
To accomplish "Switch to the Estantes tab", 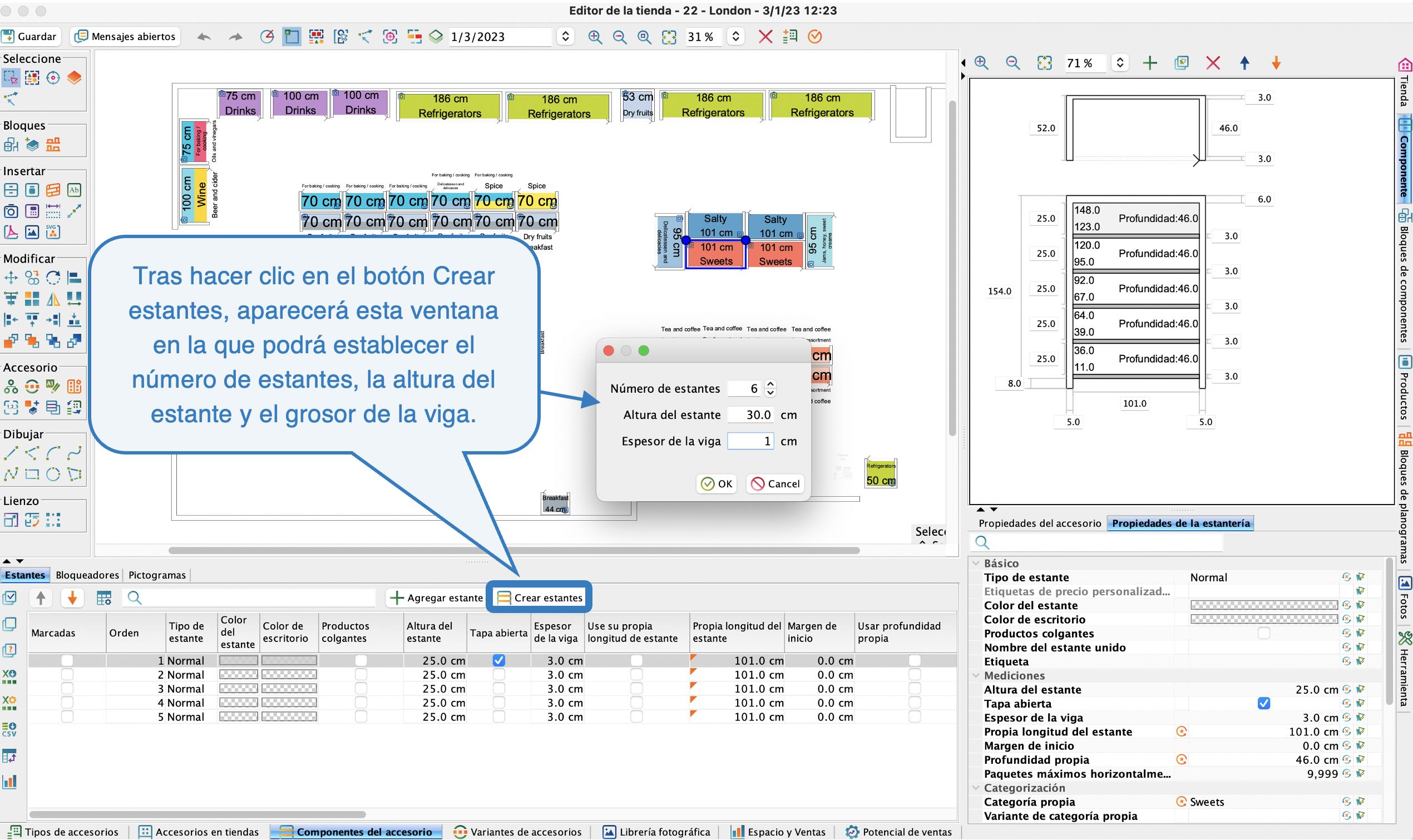I will pos(25,575).
